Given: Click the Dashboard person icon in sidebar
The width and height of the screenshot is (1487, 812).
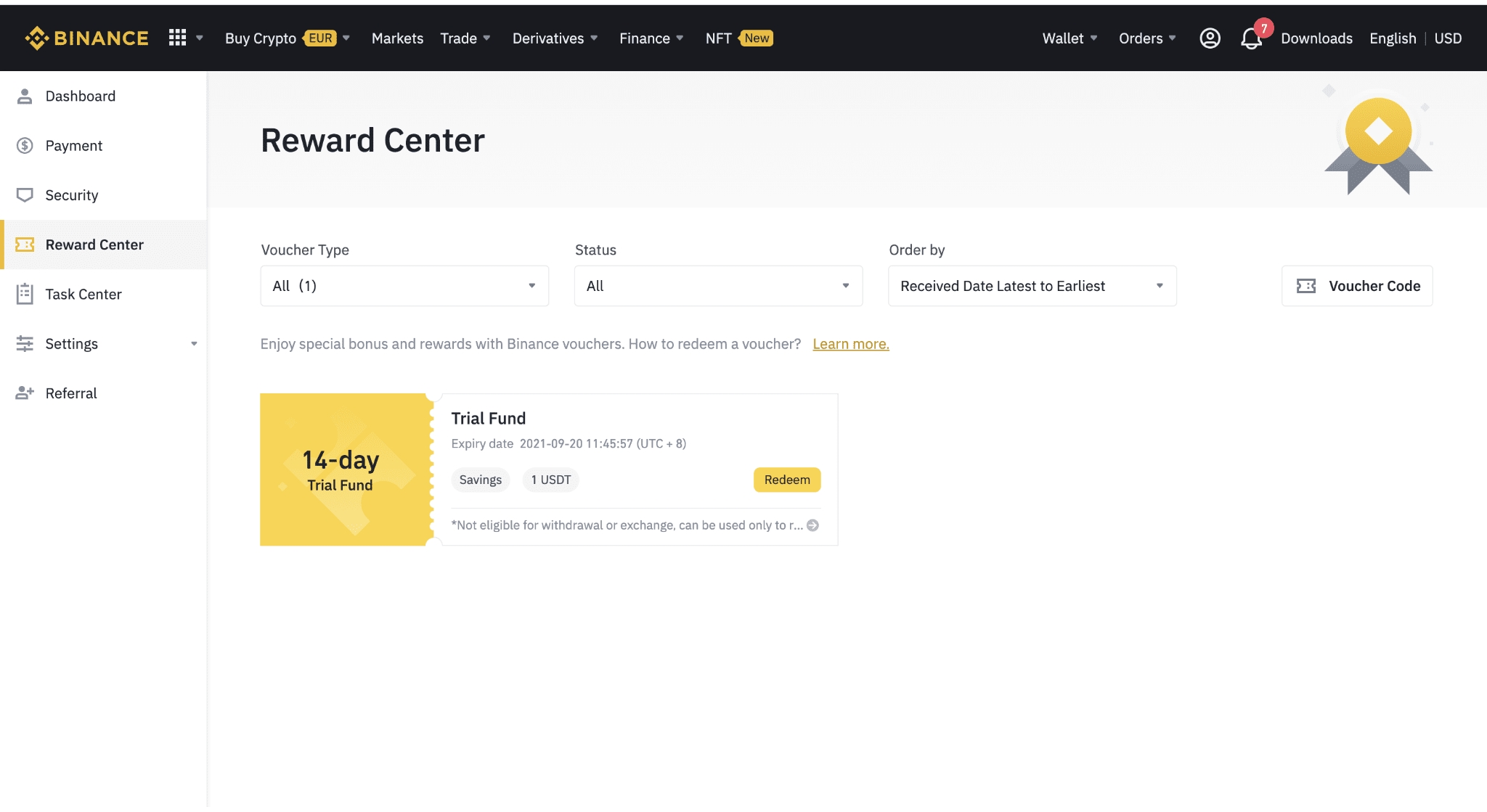Looking at the screenshot, I should (25, 97).
